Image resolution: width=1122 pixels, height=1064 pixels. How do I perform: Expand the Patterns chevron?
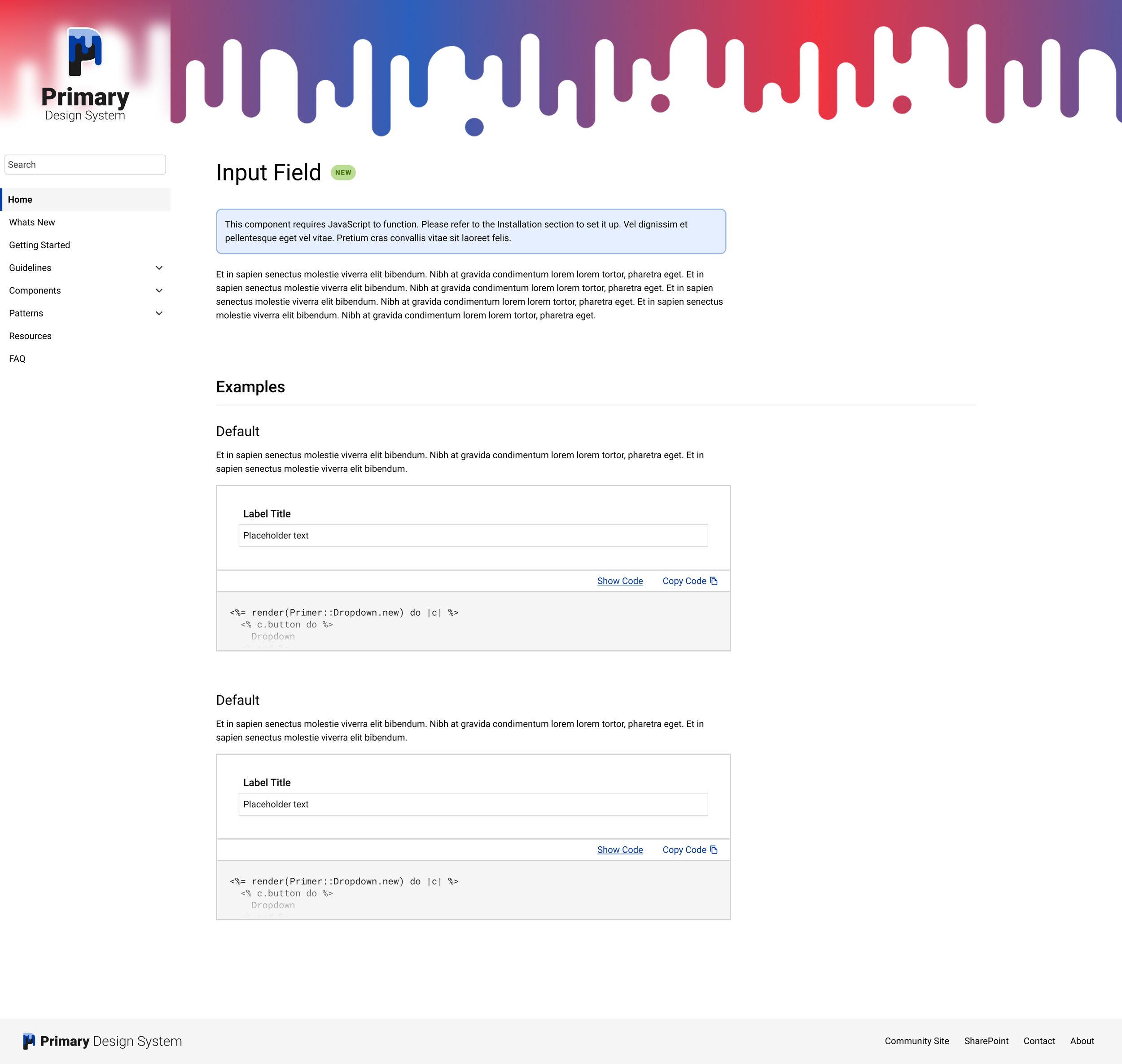159,313
